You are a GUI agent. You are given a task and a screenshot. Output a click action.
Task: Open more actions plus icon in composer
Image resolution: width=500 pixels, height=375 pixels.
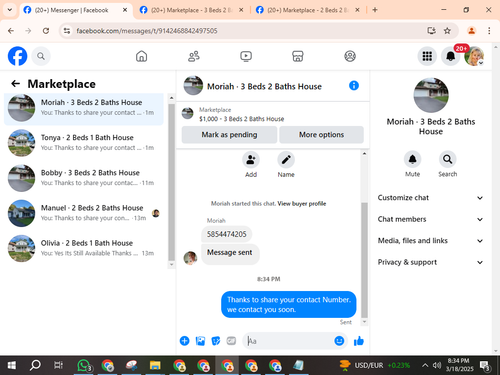click(184, 341)
